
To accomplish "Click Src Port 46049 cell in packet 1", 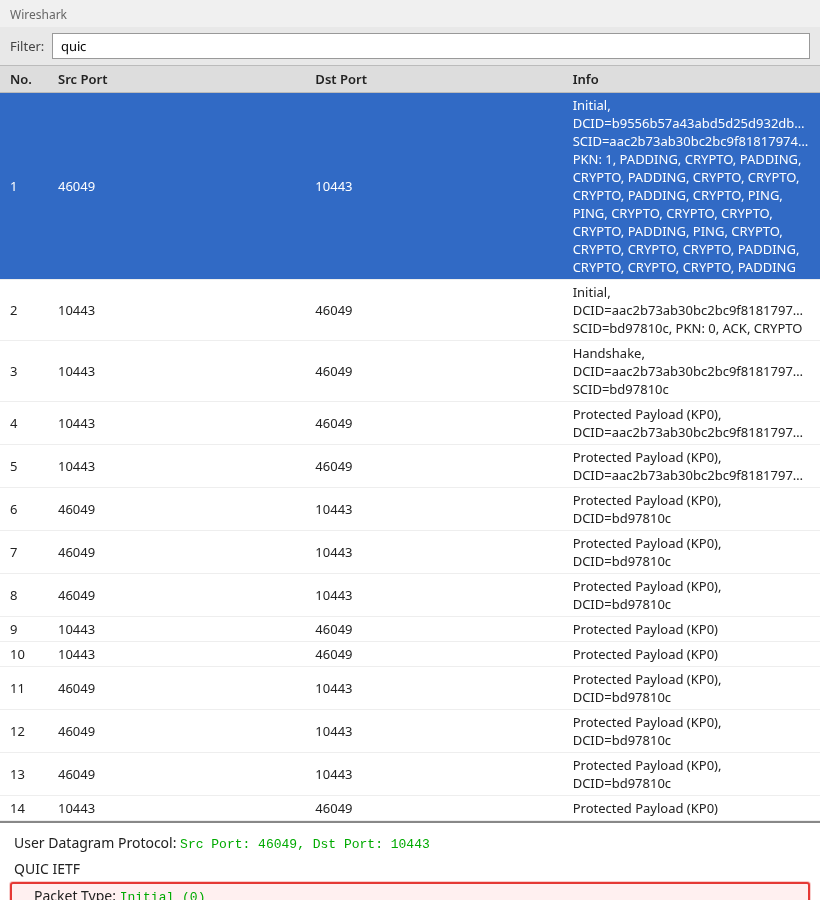I will coord(76,187).
